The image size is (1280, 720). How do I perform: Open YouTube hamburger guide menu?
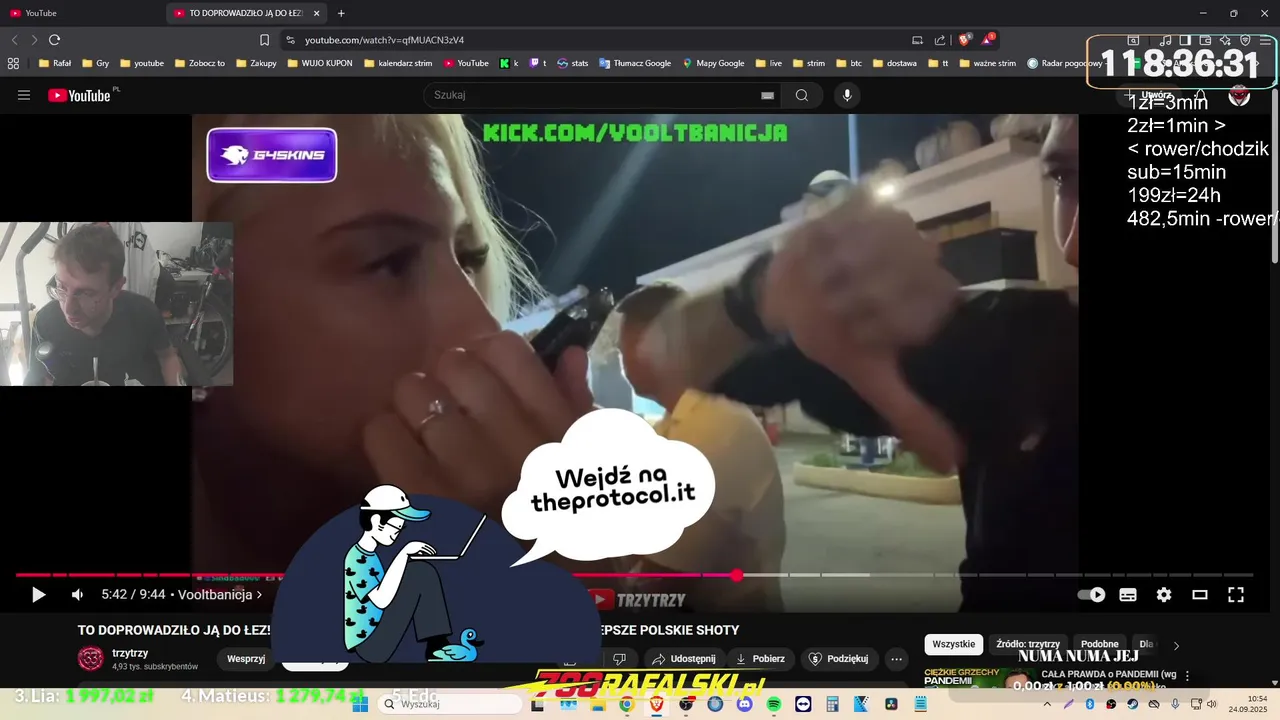coord(24,95)
